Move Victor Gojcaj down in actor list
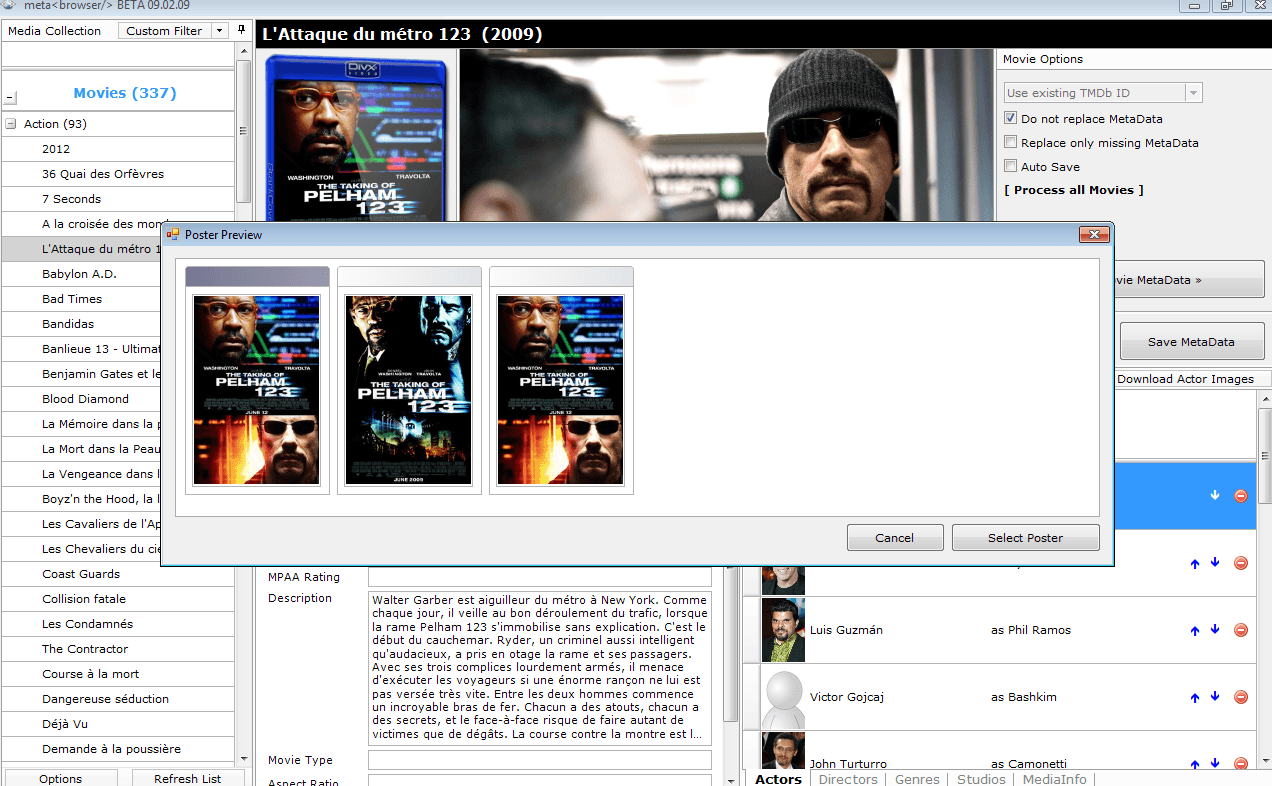The width and height of the screenshot is (1272, 786). click(1215, 697)
